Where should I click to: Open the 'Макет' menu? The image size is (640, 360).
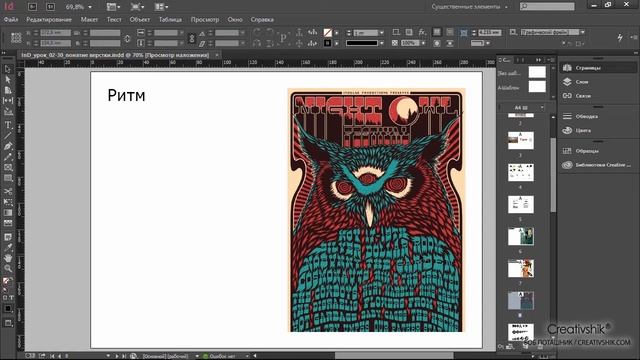click(x=89, y=20)
